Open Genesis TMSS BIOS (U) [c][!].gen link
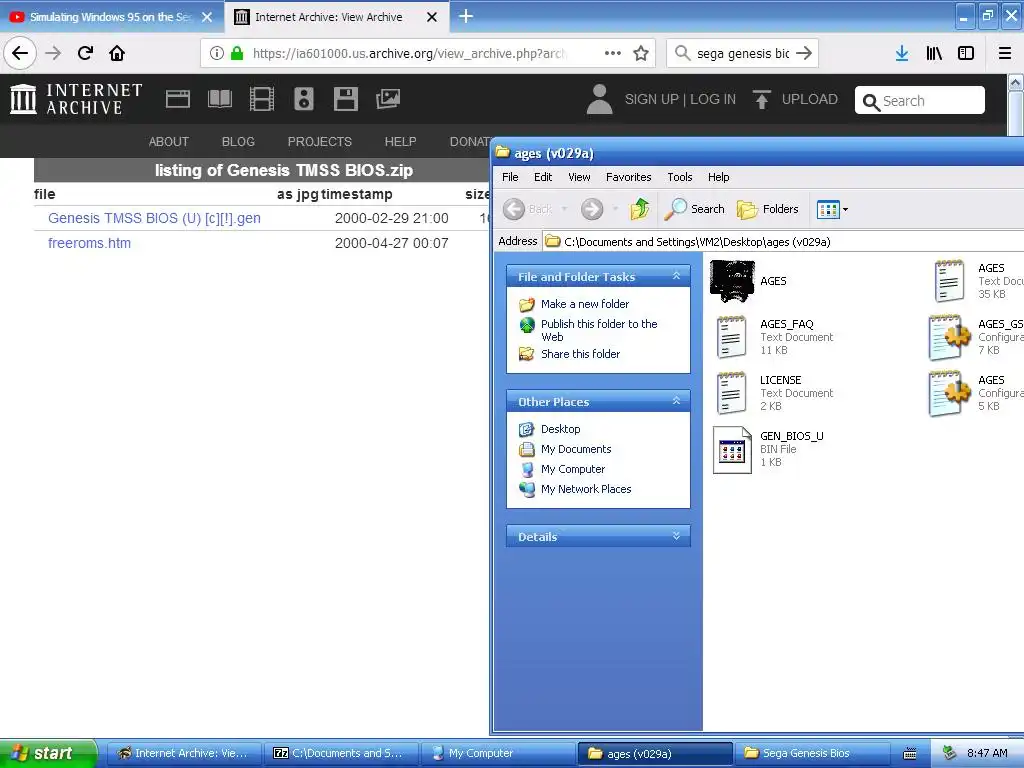Viewport: 1024px width, 768px height. click(x=154, y=218)
